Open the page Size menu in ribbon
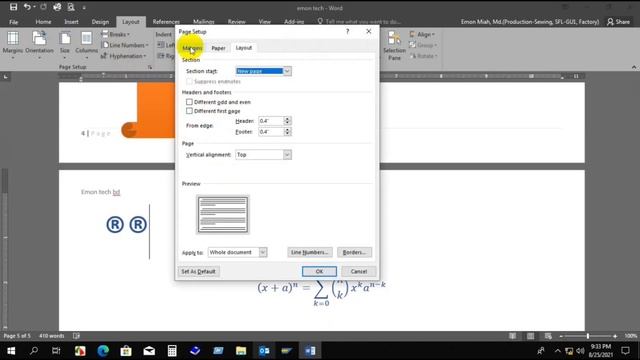 click(65, 45)
